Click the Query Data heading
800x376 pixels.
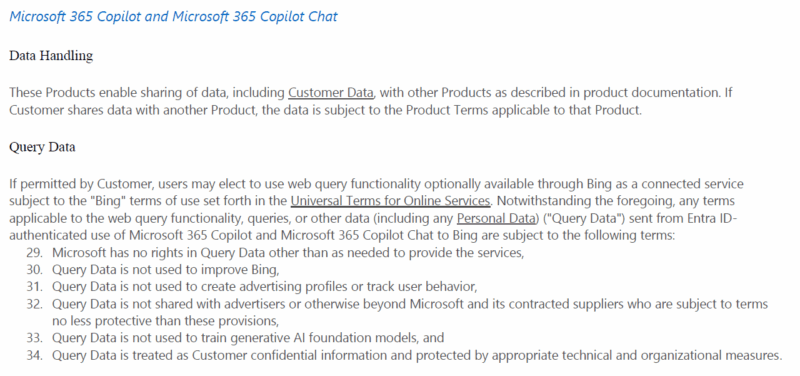pos(42,147)
